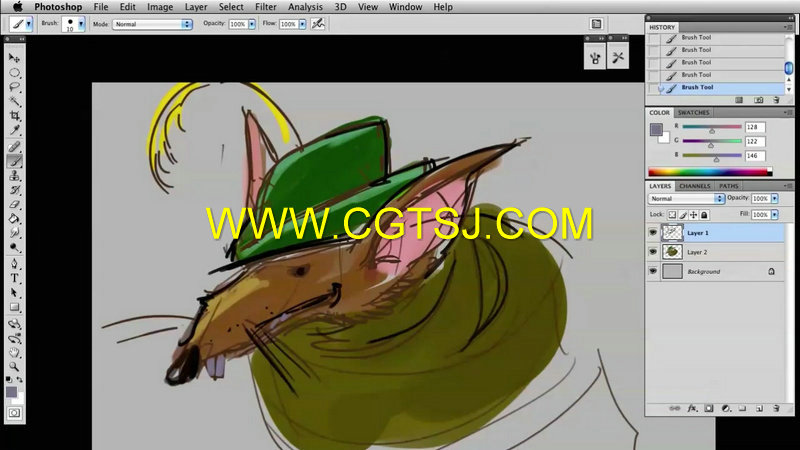The height and width of the screenshot is (450, 800).
Task: Toggle lock all for layer
Action: (x=704, y=215)
